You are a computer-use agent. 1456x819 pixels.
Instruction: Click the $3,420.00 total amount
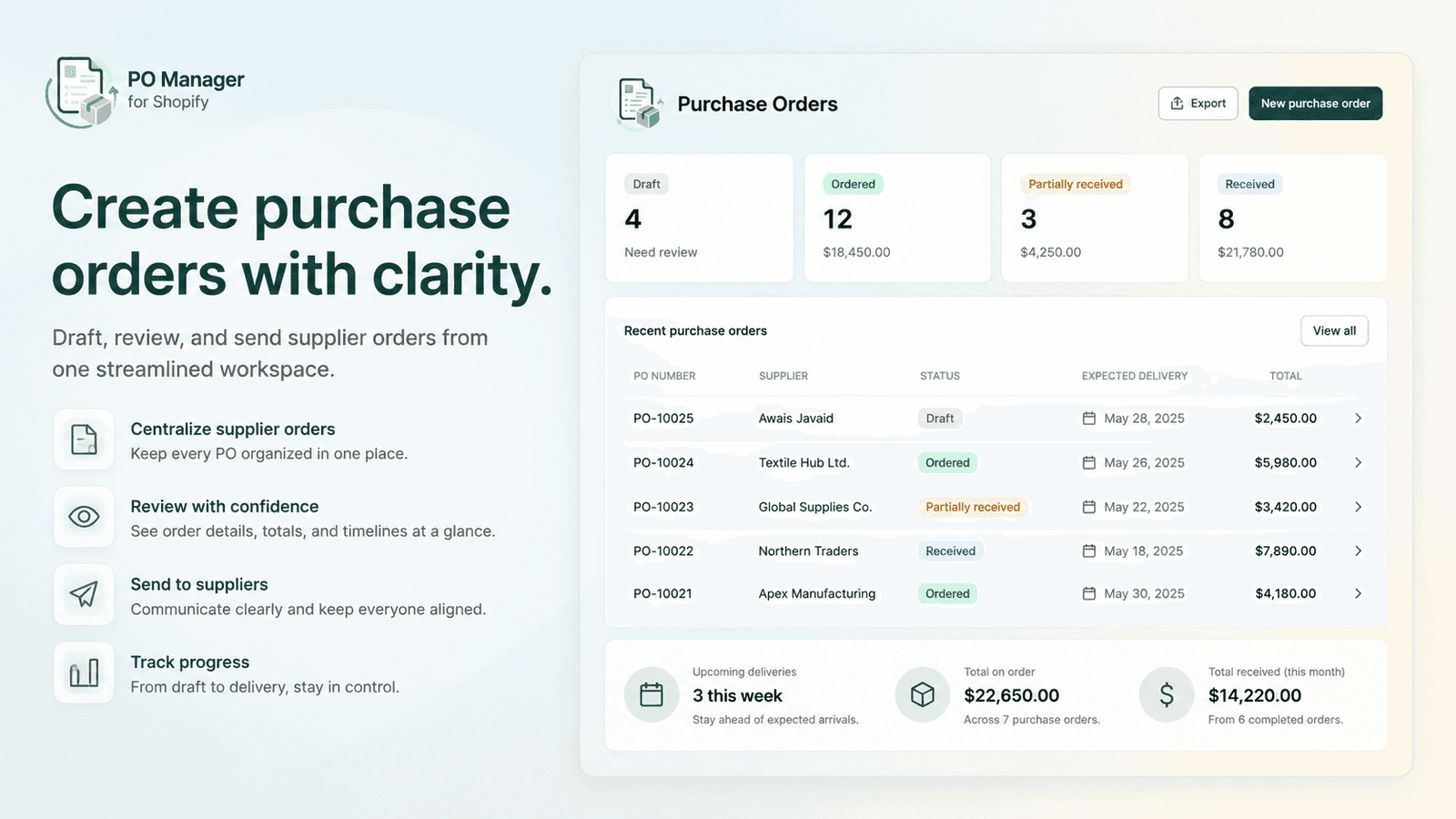pyautogui.click(x=1285, y=507)
